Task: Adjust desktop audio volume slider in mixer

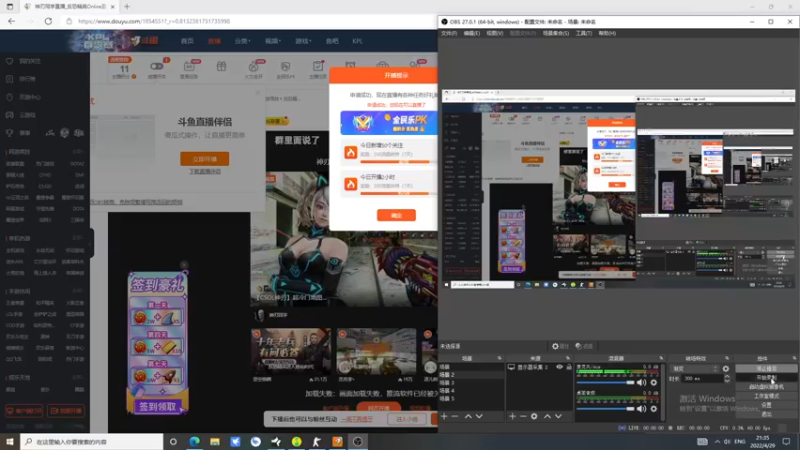Action: click(x=605, y=409)
